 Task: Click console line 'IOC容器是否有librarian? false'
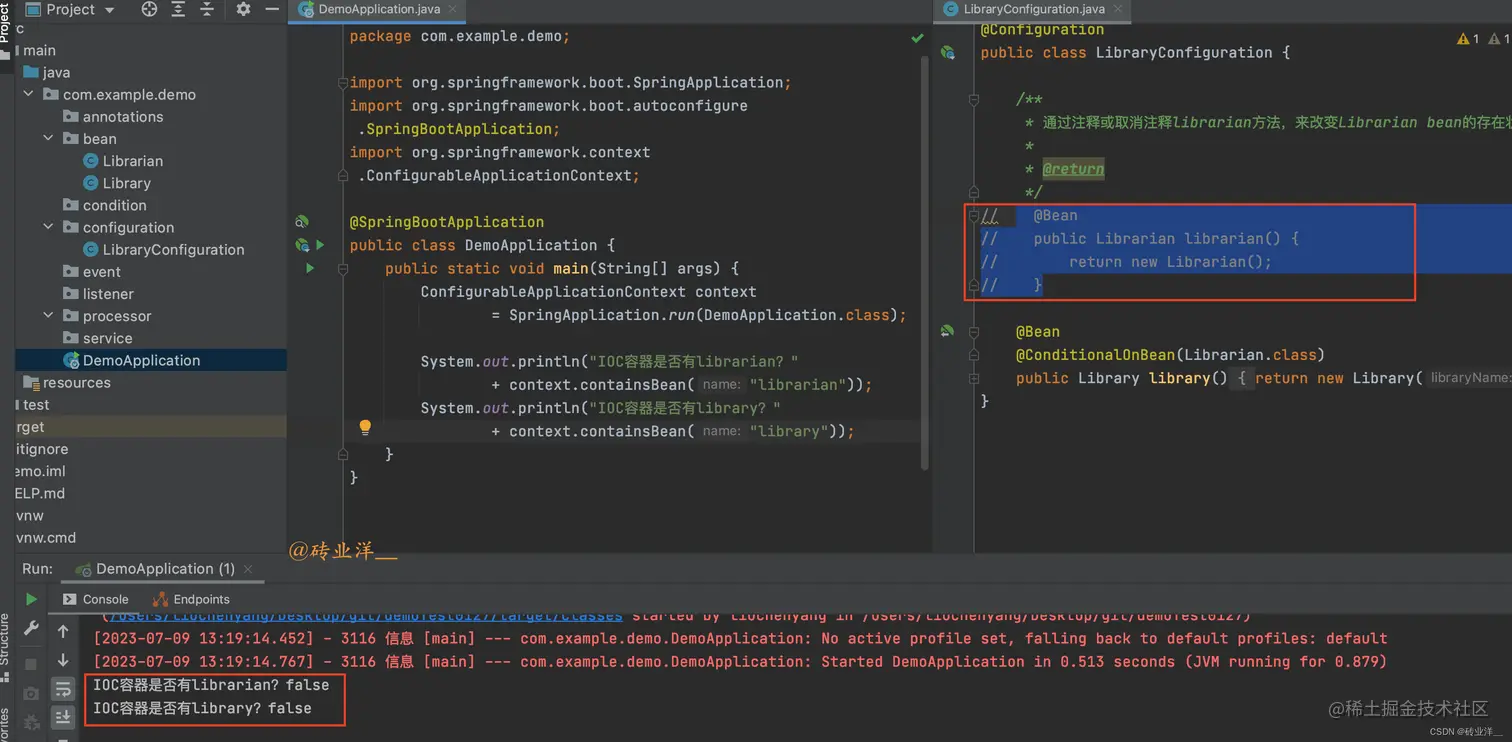tap(211, 685)
